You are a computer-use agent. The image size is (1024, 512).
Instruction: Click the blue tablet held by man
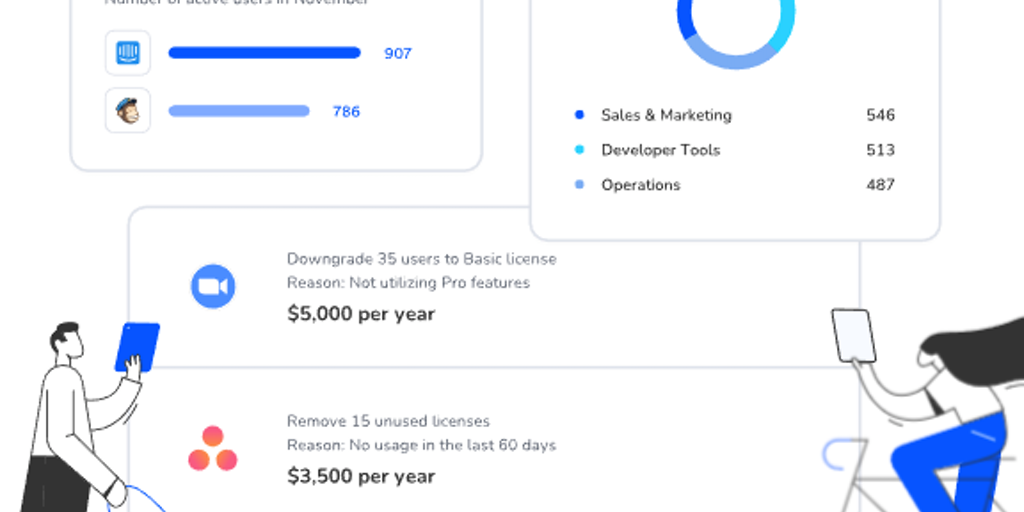[138, 347]
